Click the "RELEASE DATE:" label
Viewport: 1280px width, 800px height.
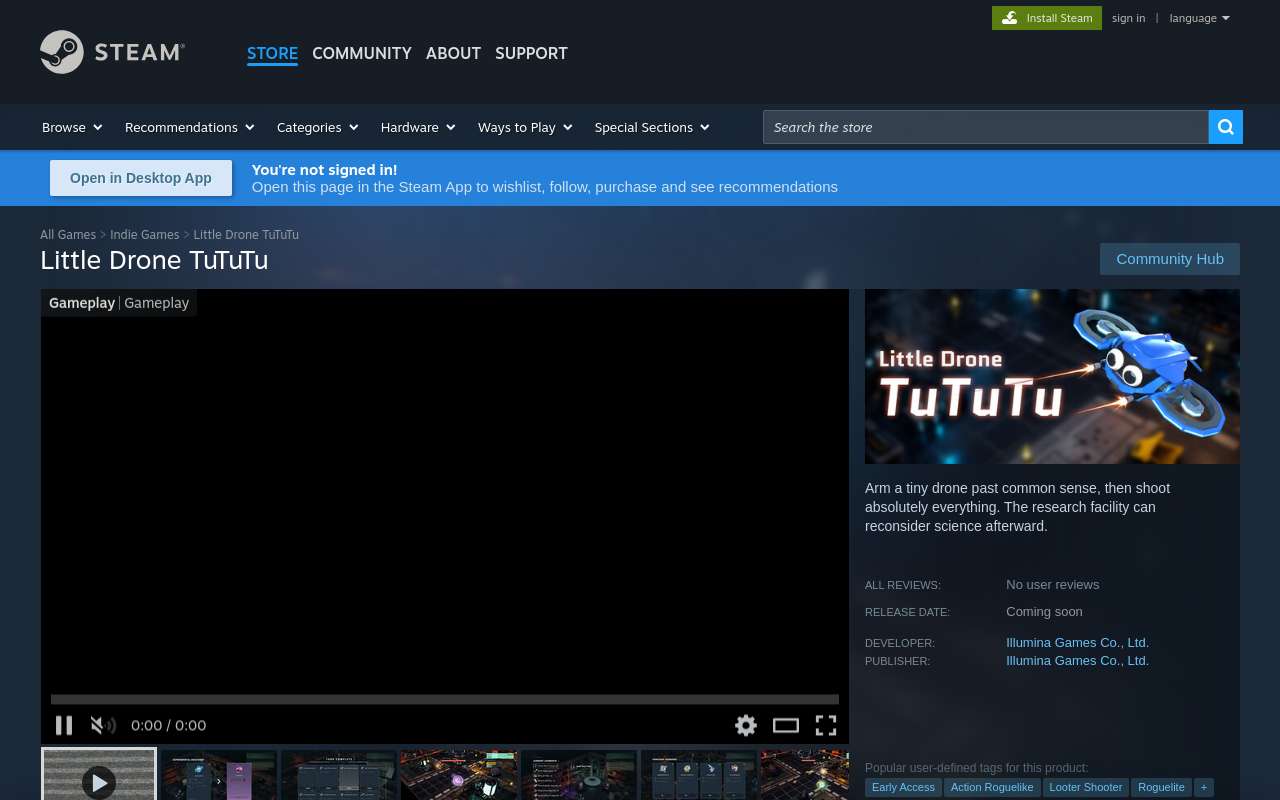(907, 612)
